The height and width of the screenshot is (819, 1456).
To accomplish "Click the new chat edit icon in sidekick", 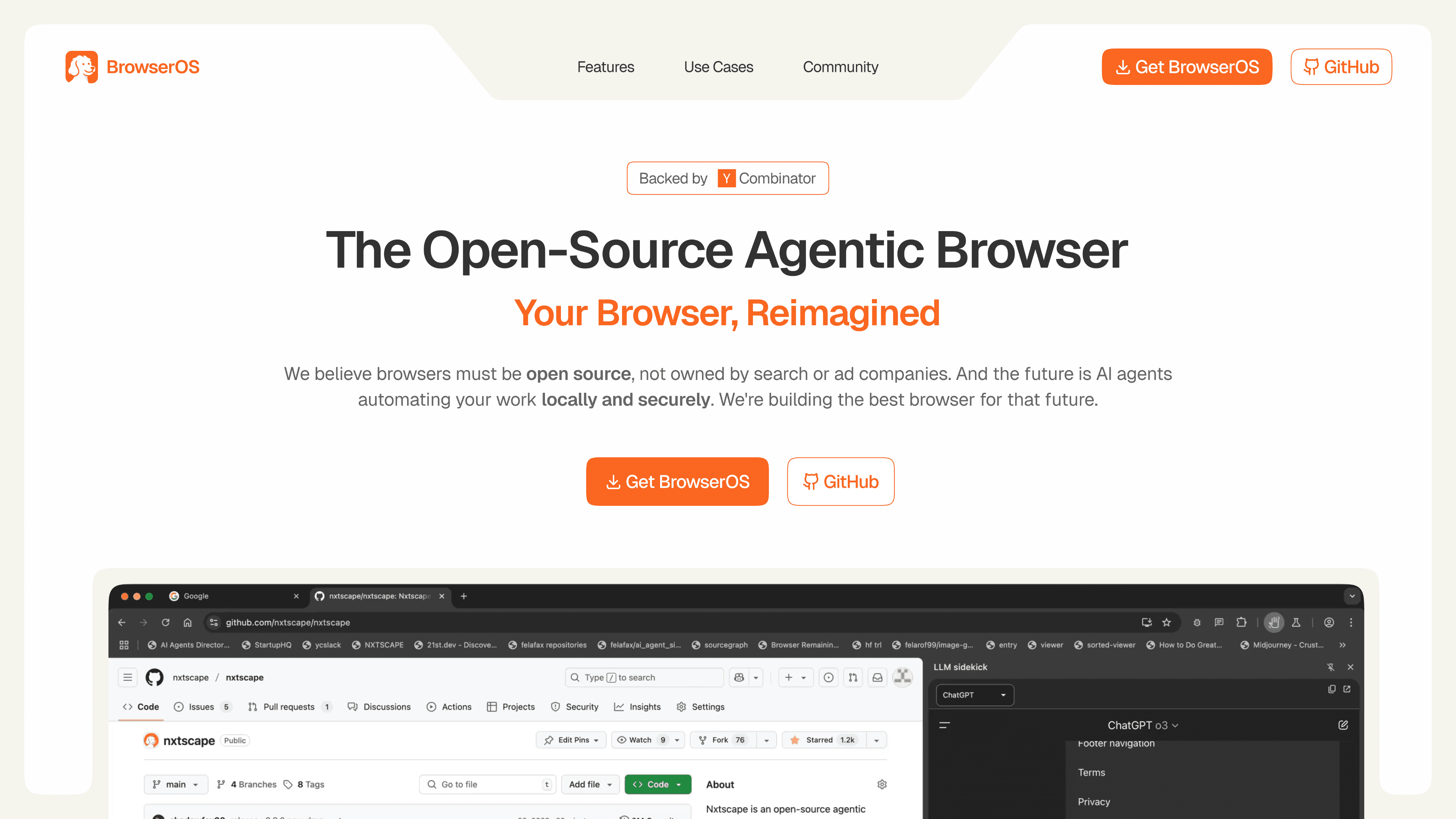I will [1343, 725].
